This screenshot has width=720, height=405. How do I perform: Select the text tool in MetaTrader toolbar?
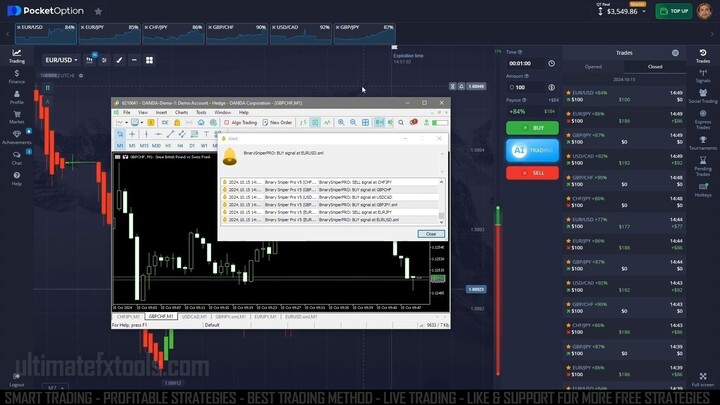pyautogui.click(x=206, y=134)
